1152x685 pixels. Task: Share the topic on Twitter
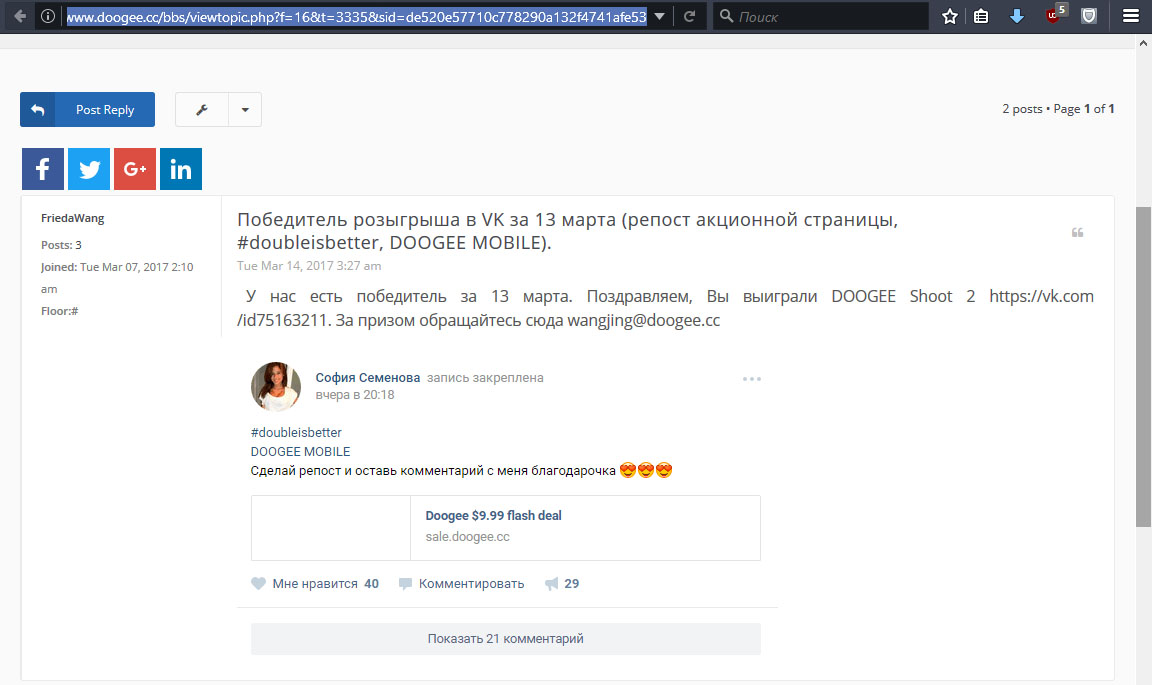tap(89, 169)
